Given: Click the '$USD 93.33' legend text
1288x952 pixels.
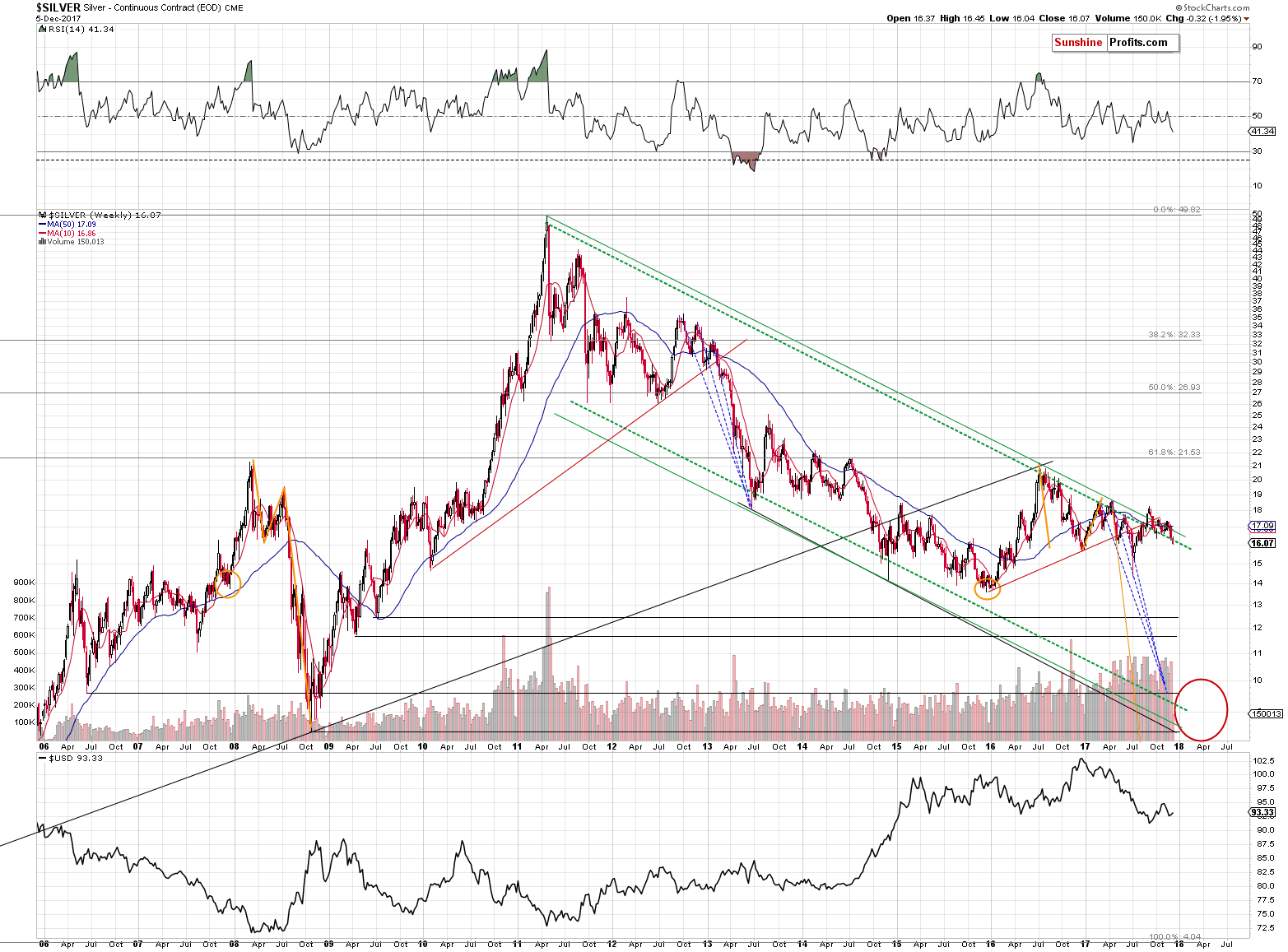Looking at the screenshot, I should pyautogui.click(x=76, y=758).
